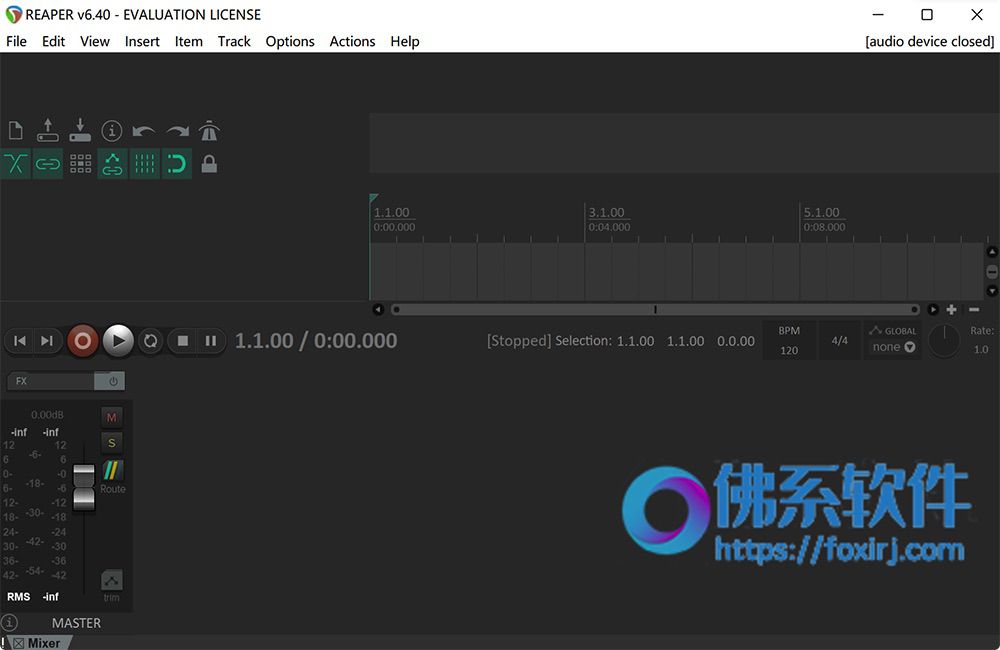Toggle the lock icon in toolbar
The image size is (1000, 650).
(x=209, y=164)
